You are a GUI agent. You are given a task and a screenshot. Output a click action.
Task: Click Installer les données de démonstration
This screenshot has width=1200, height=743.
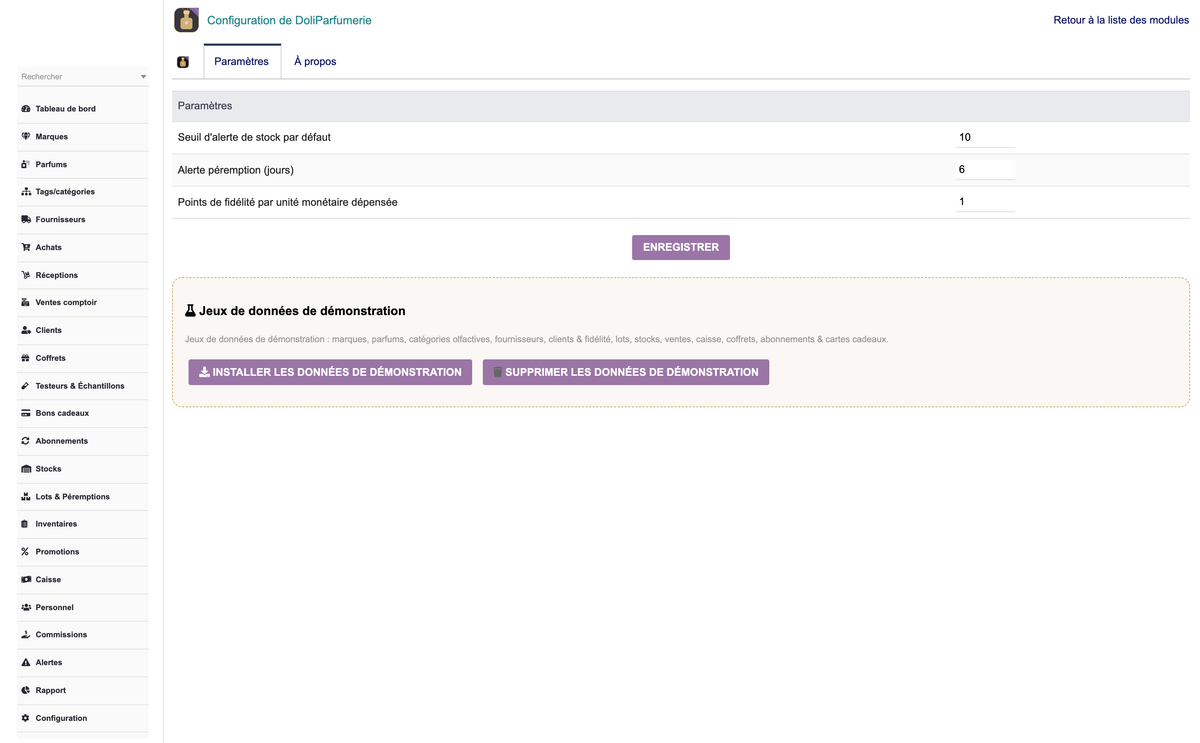[330, 372]
